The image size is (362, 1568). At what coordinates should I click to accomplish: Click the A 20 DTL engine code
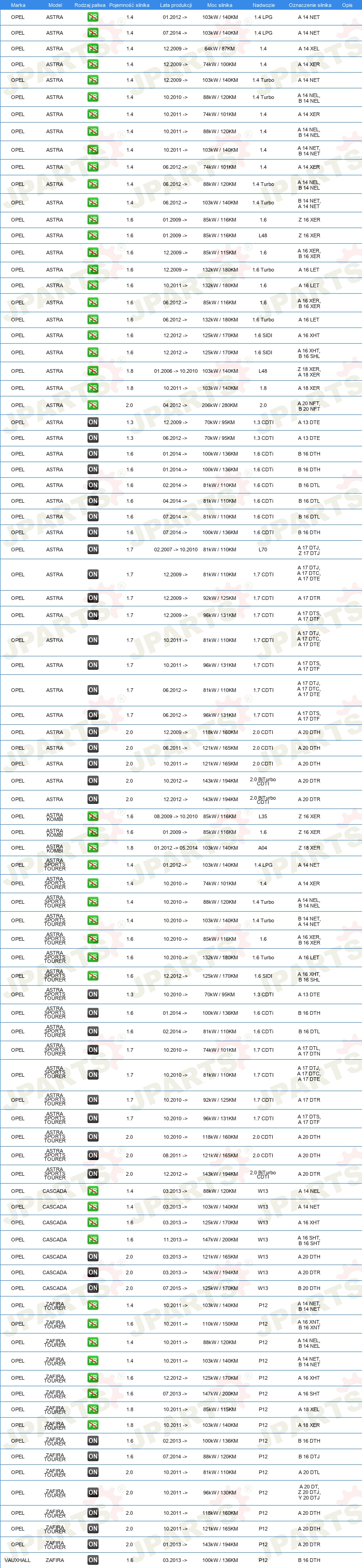click(x=309, y=1472)
